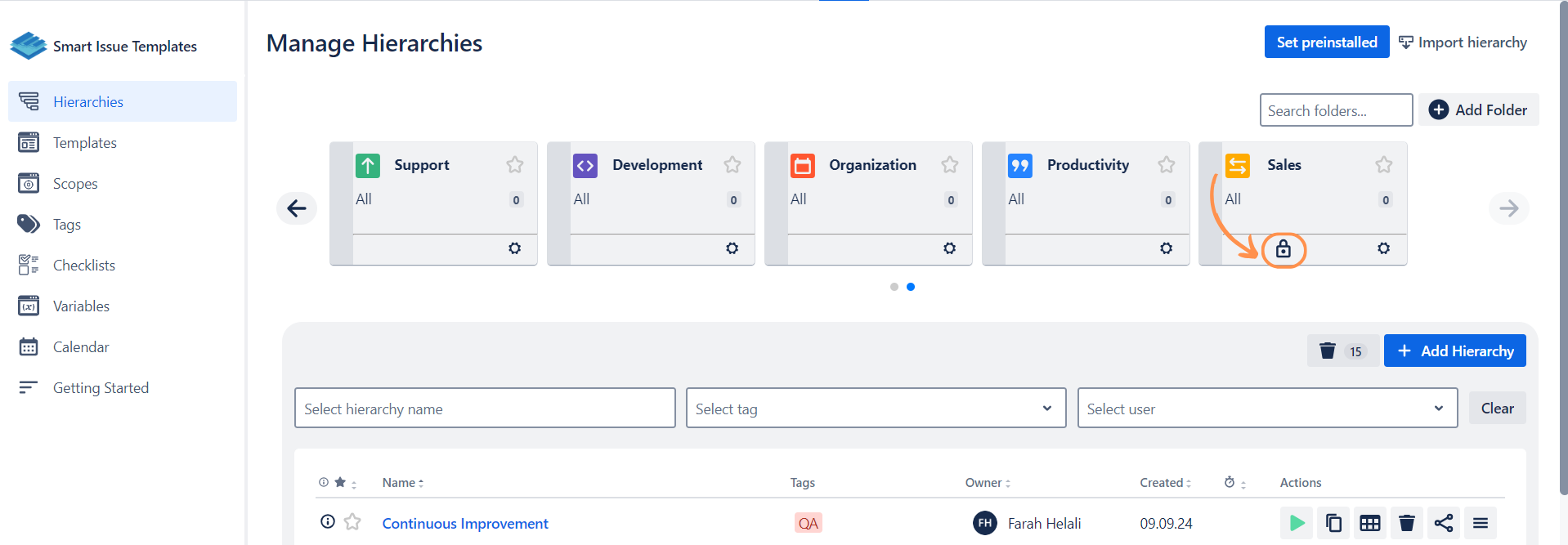Star the Continuous Improvement hierarchy row
Image resolution: width=1568 pixels, height=545 pixels.
click(352, 521)
